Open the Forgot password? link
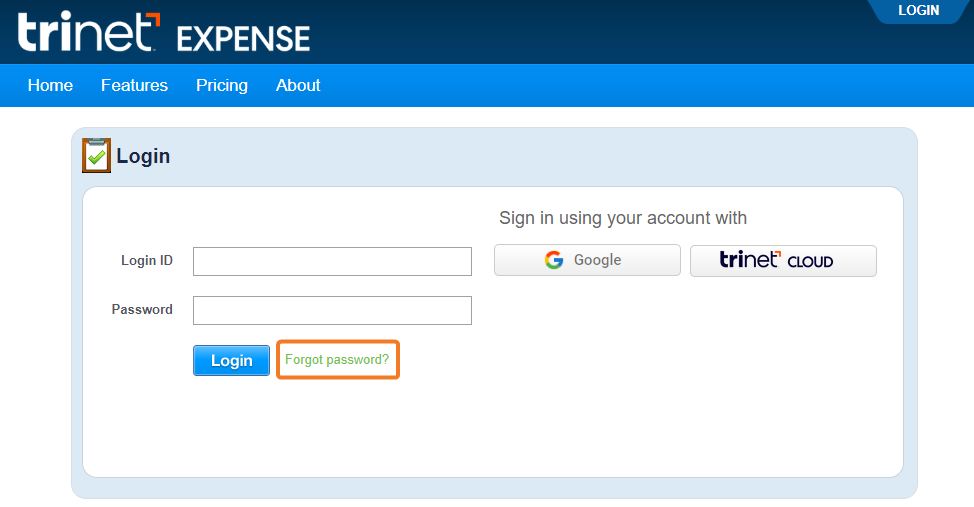Viewport: 974px width, 507px height. pos(337,360)
